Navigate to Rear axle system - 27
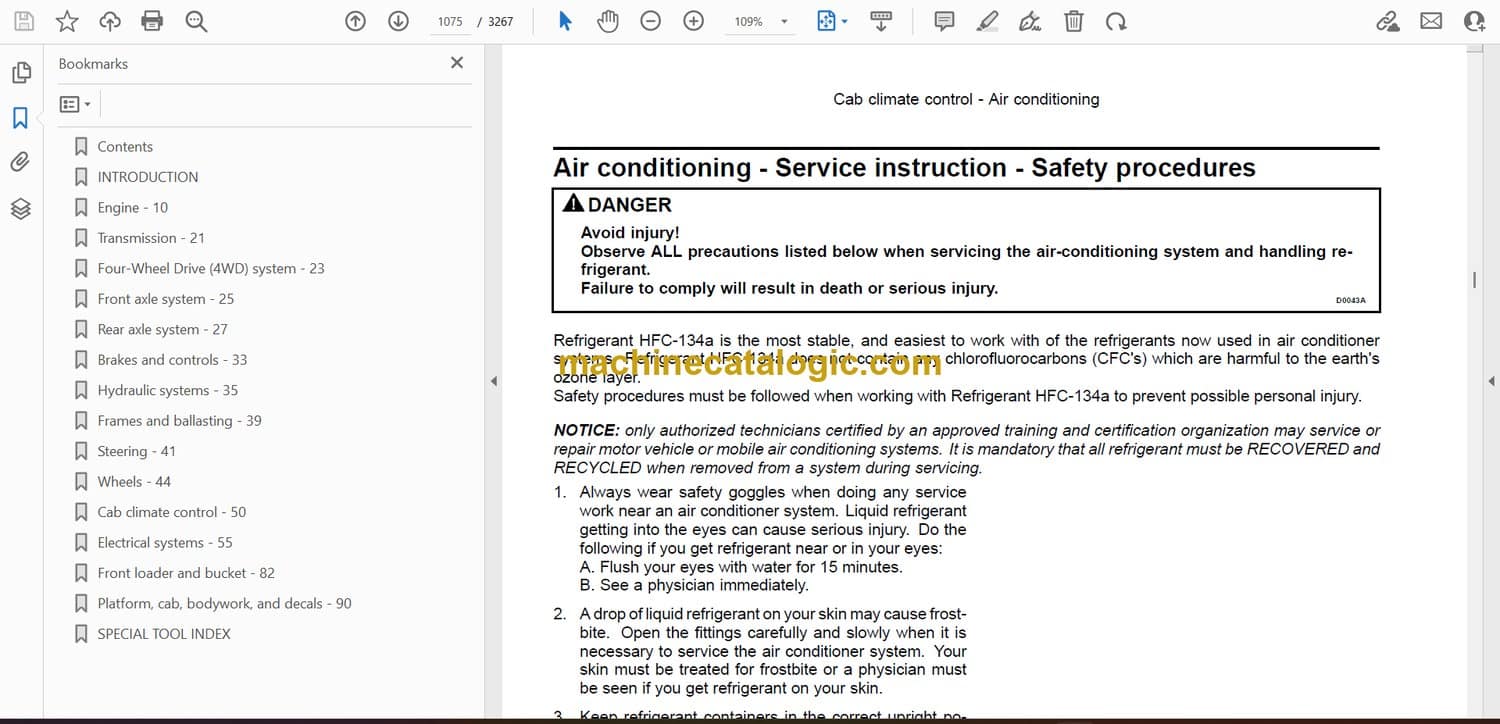Viewport: 1500px width, 724px height. 163,329
